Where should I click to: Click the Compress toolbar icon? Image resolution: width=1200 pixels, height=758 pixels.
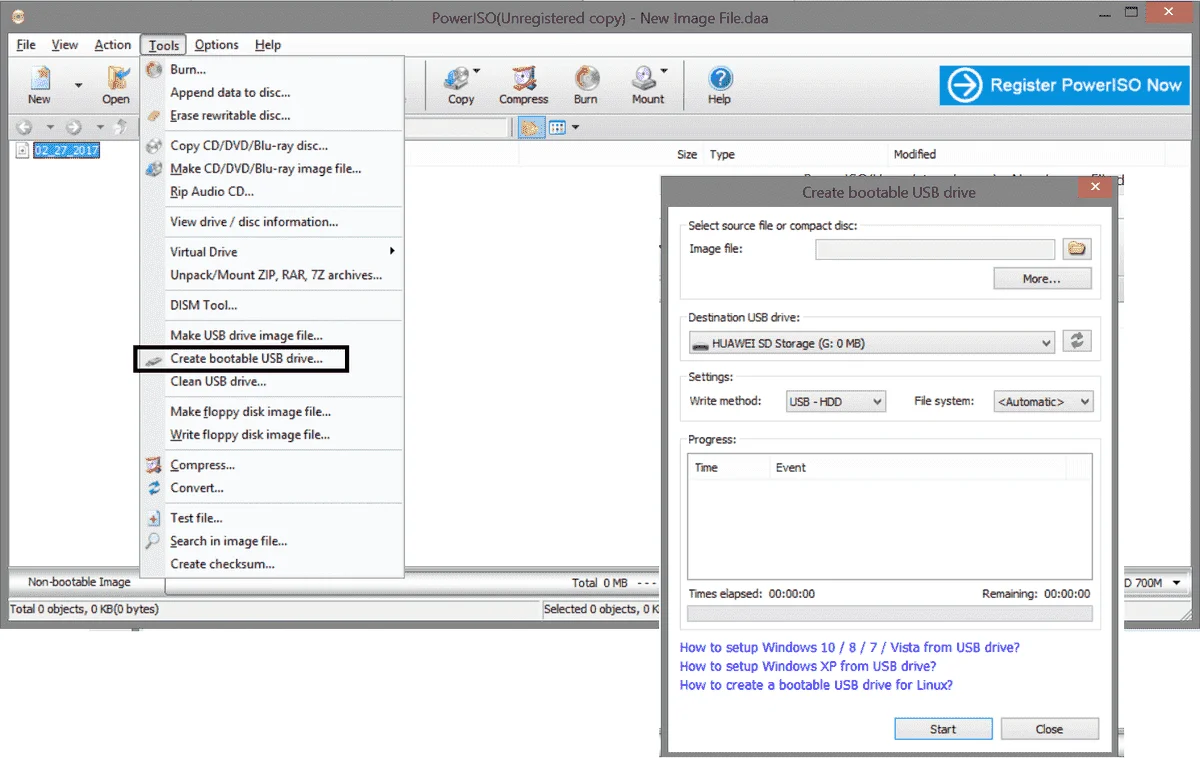[x=524, y=85]
